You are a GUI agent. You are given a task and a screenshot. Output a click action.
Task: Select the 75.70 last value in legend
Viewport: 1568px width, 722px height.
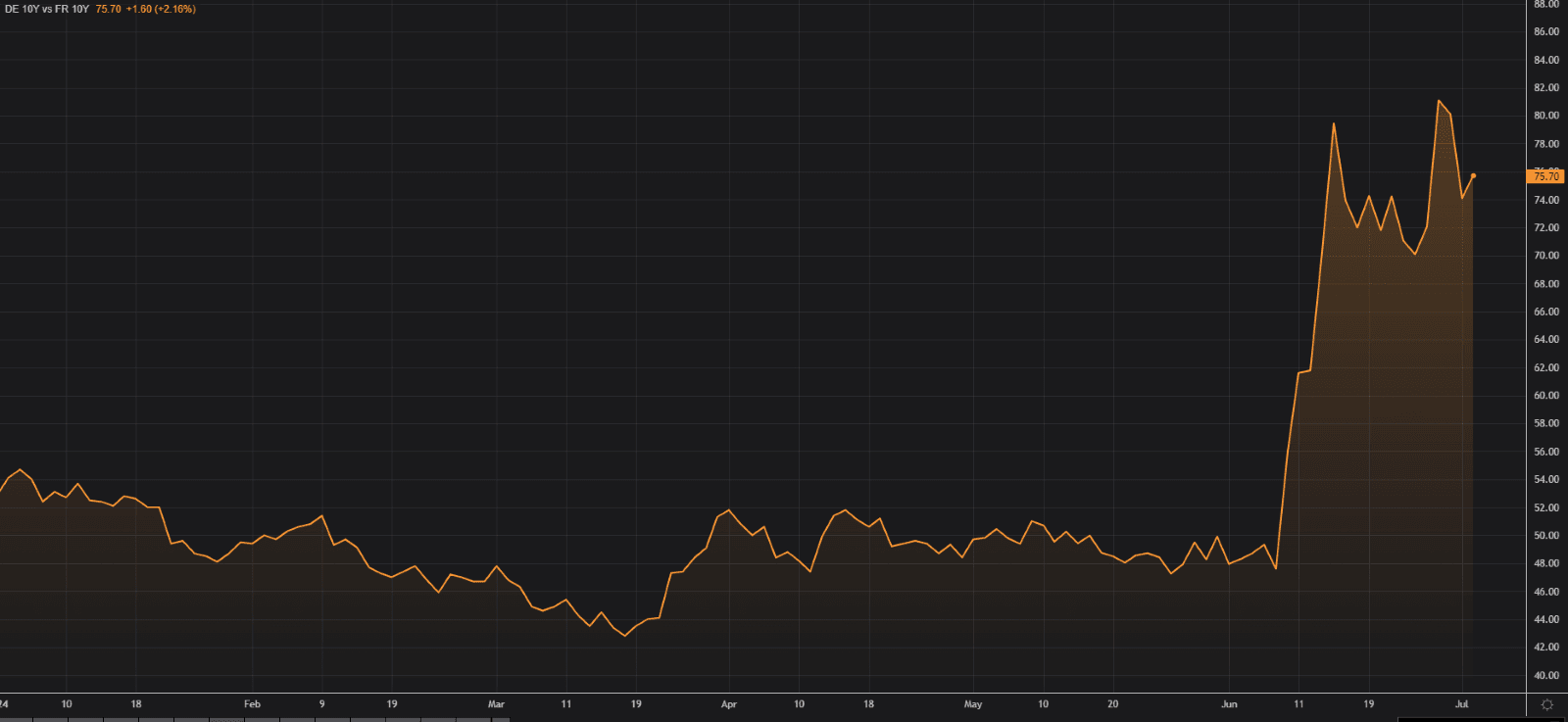pyautogui.click(x=108, y=9)
